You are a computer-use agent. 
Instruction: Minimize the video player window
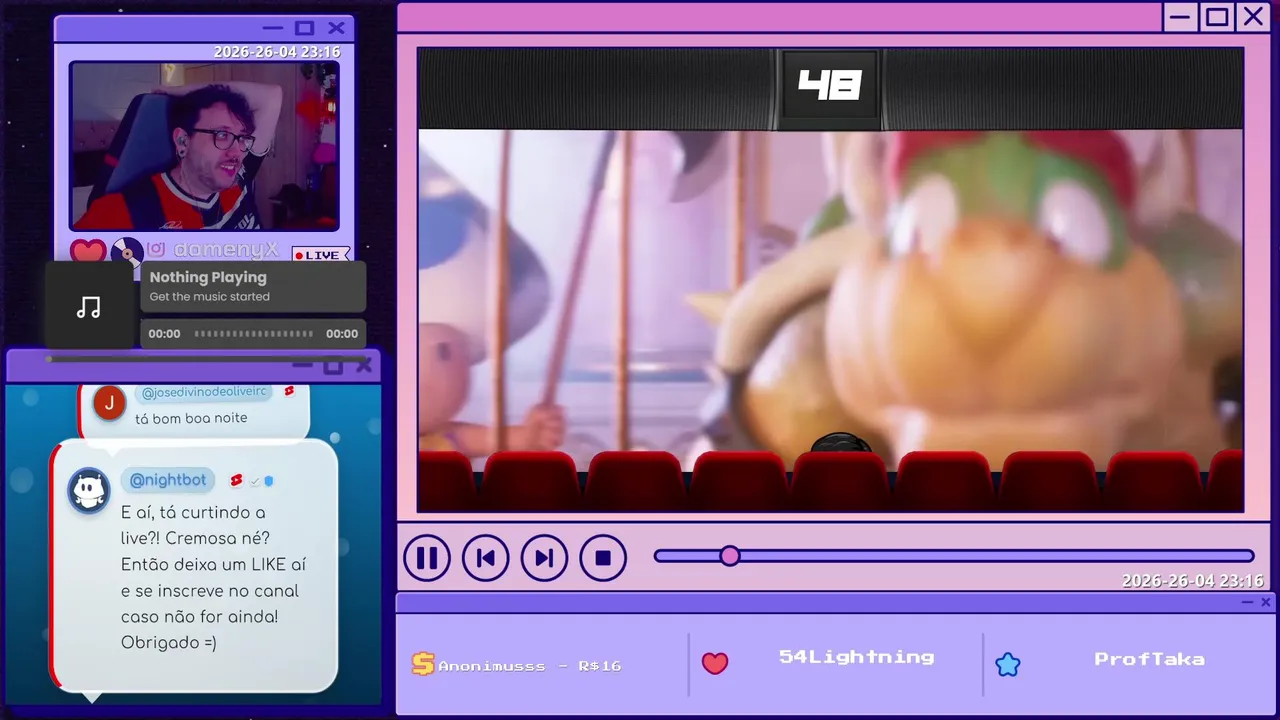tap(1181, 17)
